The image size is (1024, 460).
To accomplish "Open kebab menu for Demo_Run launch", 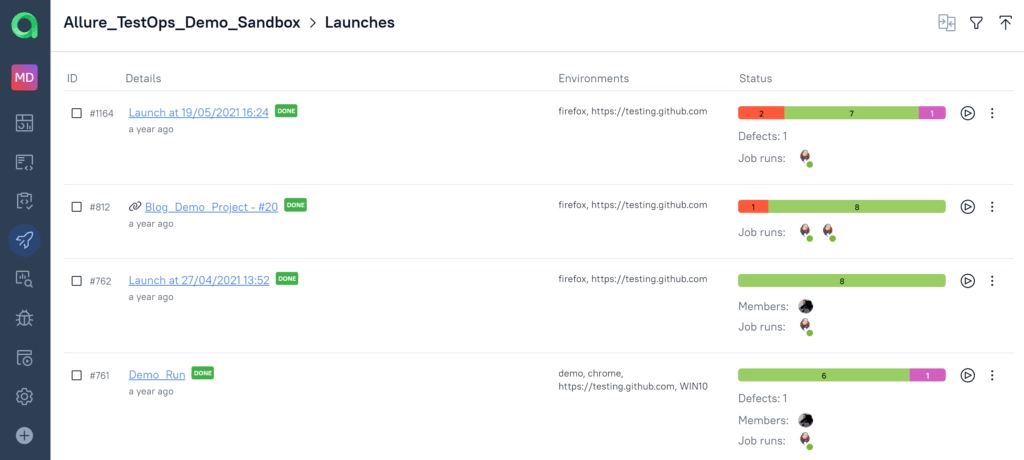I will click(x=992, y=375).
